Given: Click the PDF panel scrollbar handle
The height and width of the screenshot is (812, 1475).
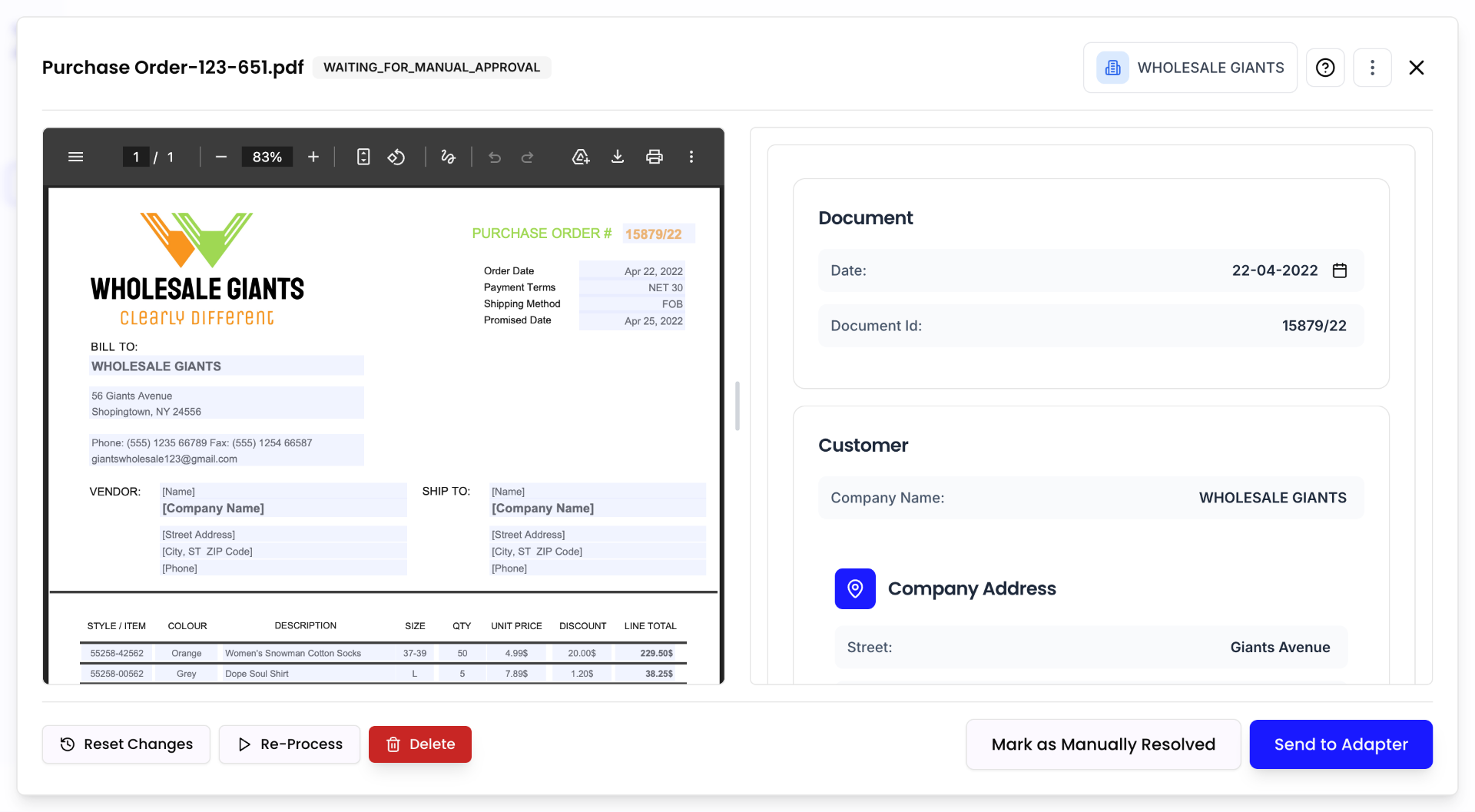Looking at the screenshot, I should (737, 406).
